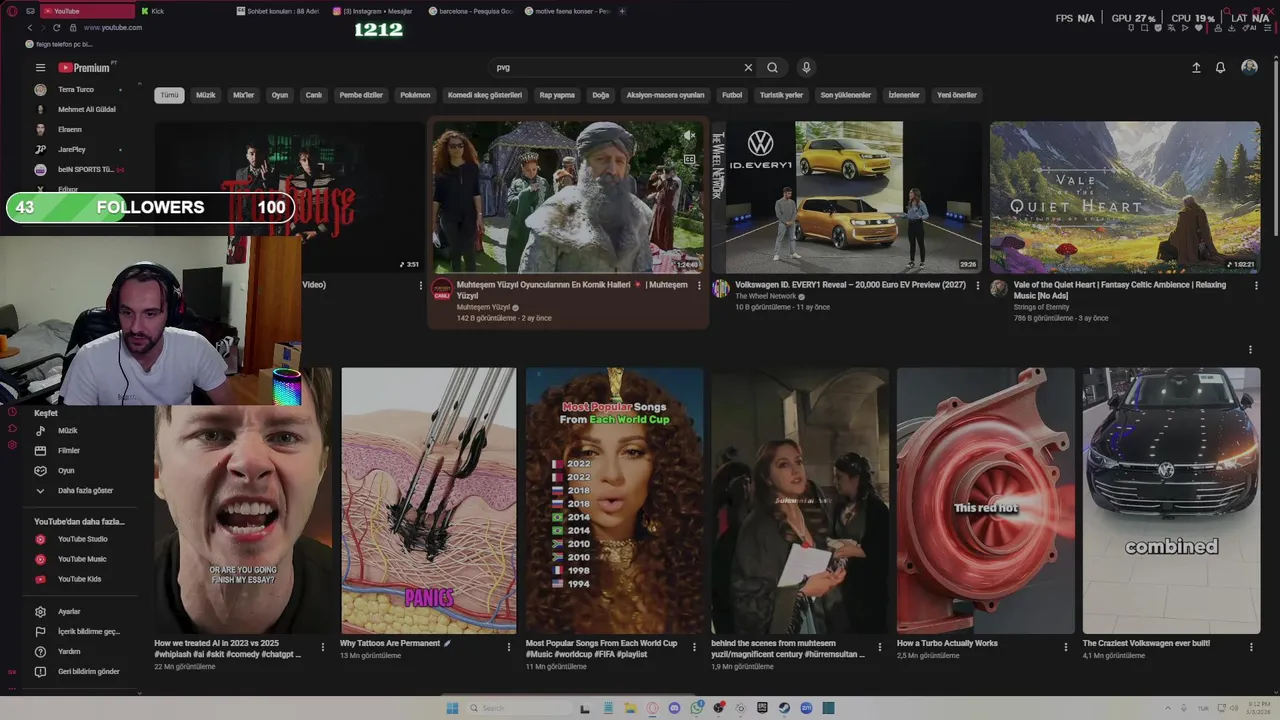Open The Wheel Network channel link

click(766, 296)
